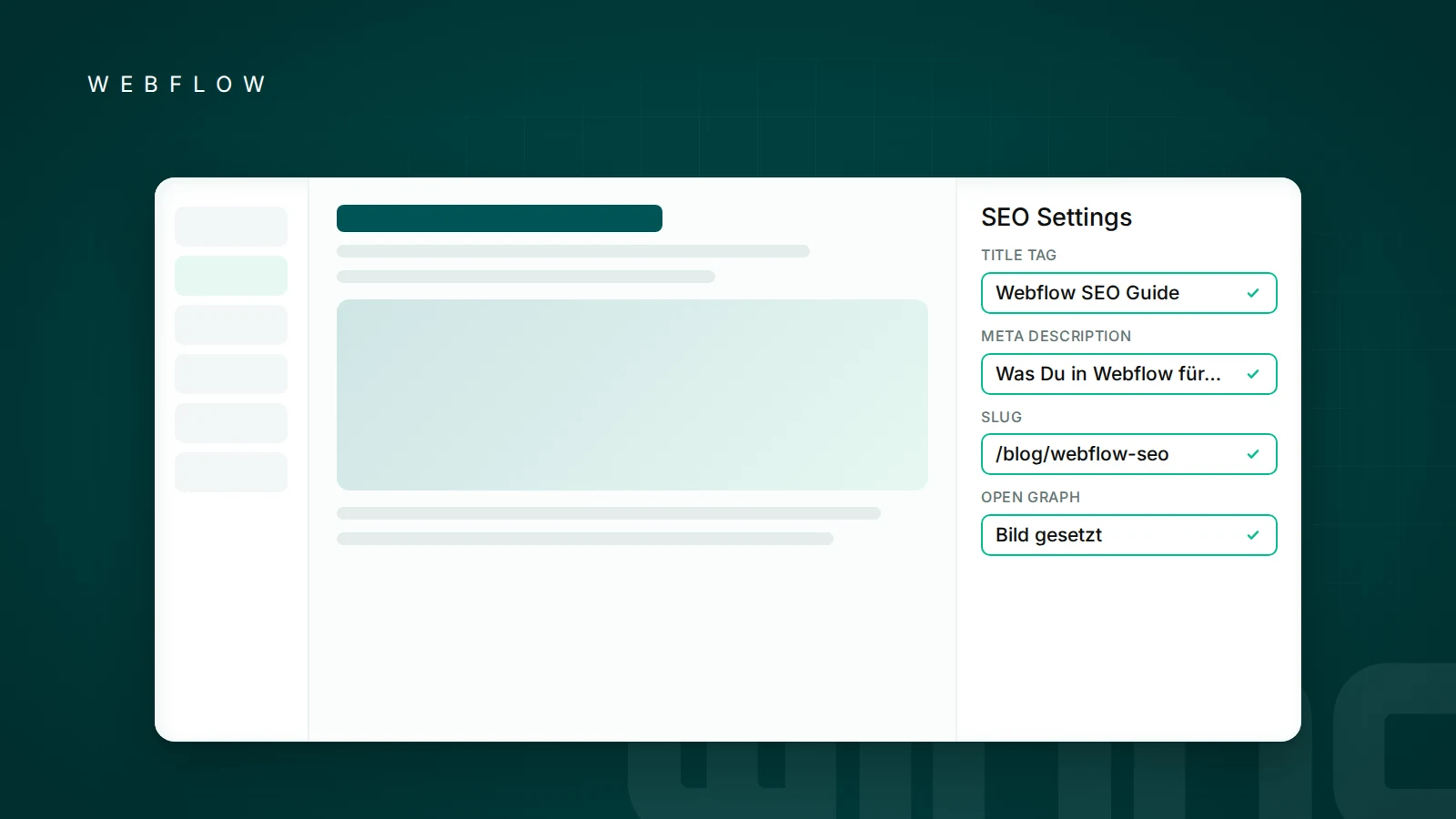The image size is (1456, 819).
Task: Click the WEBFLOW logo text
Action: pyautogui.click(x=177, y=85)
